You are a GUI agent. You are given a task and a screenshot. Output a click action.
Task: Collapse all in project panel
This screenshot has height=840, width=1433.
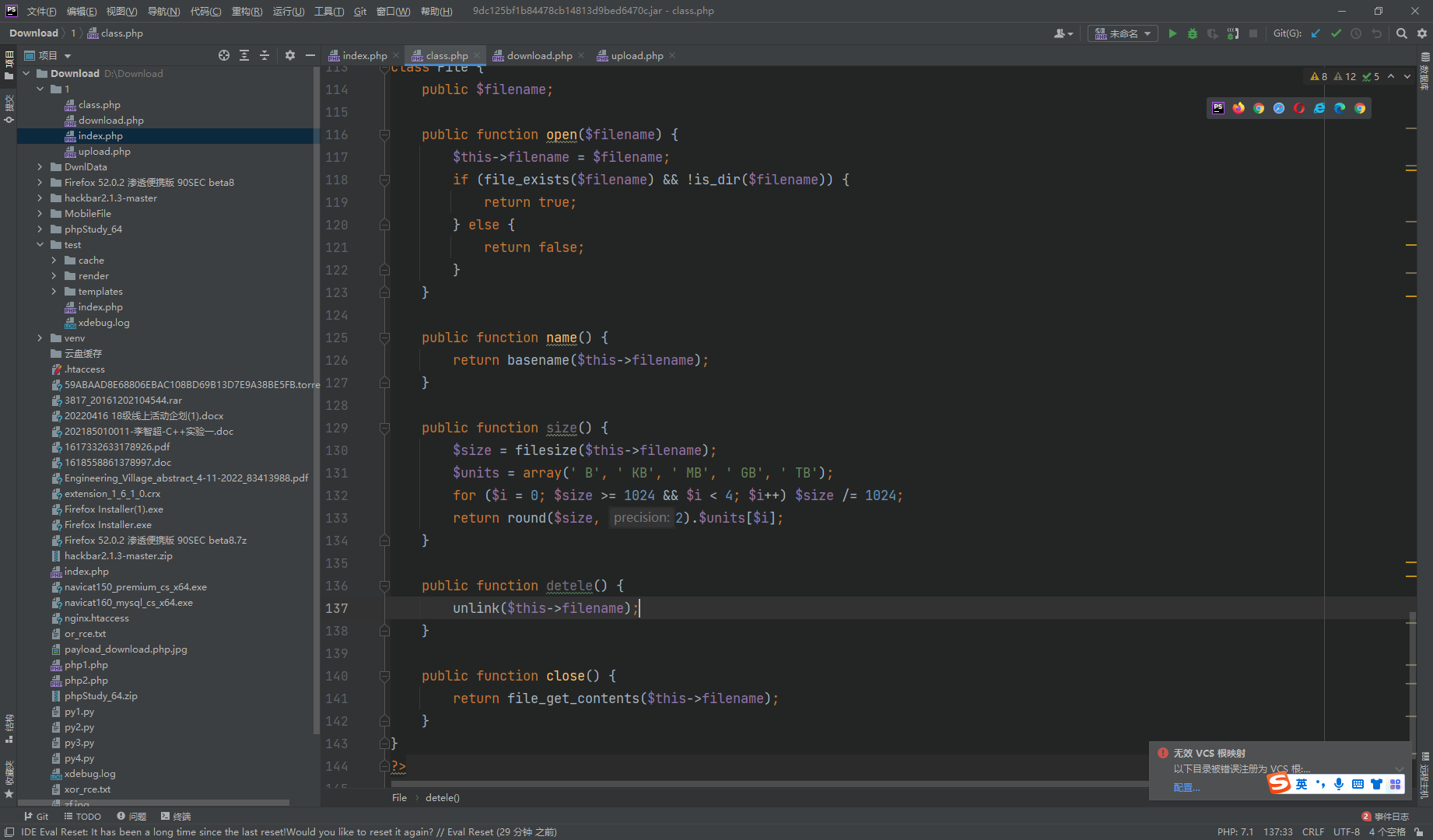[x=265, y=55]
